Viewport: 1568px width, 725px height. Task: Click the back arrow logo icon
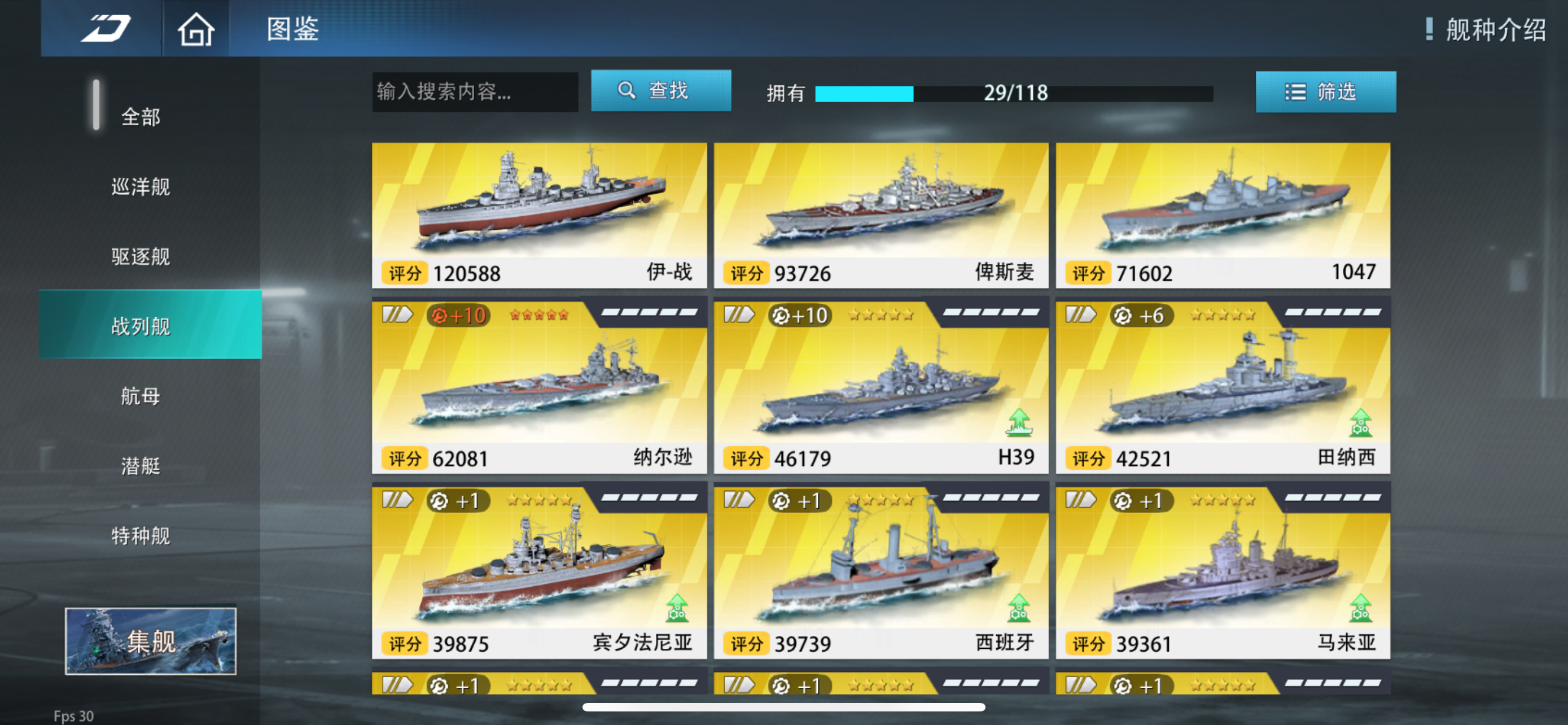coord(106,29)
